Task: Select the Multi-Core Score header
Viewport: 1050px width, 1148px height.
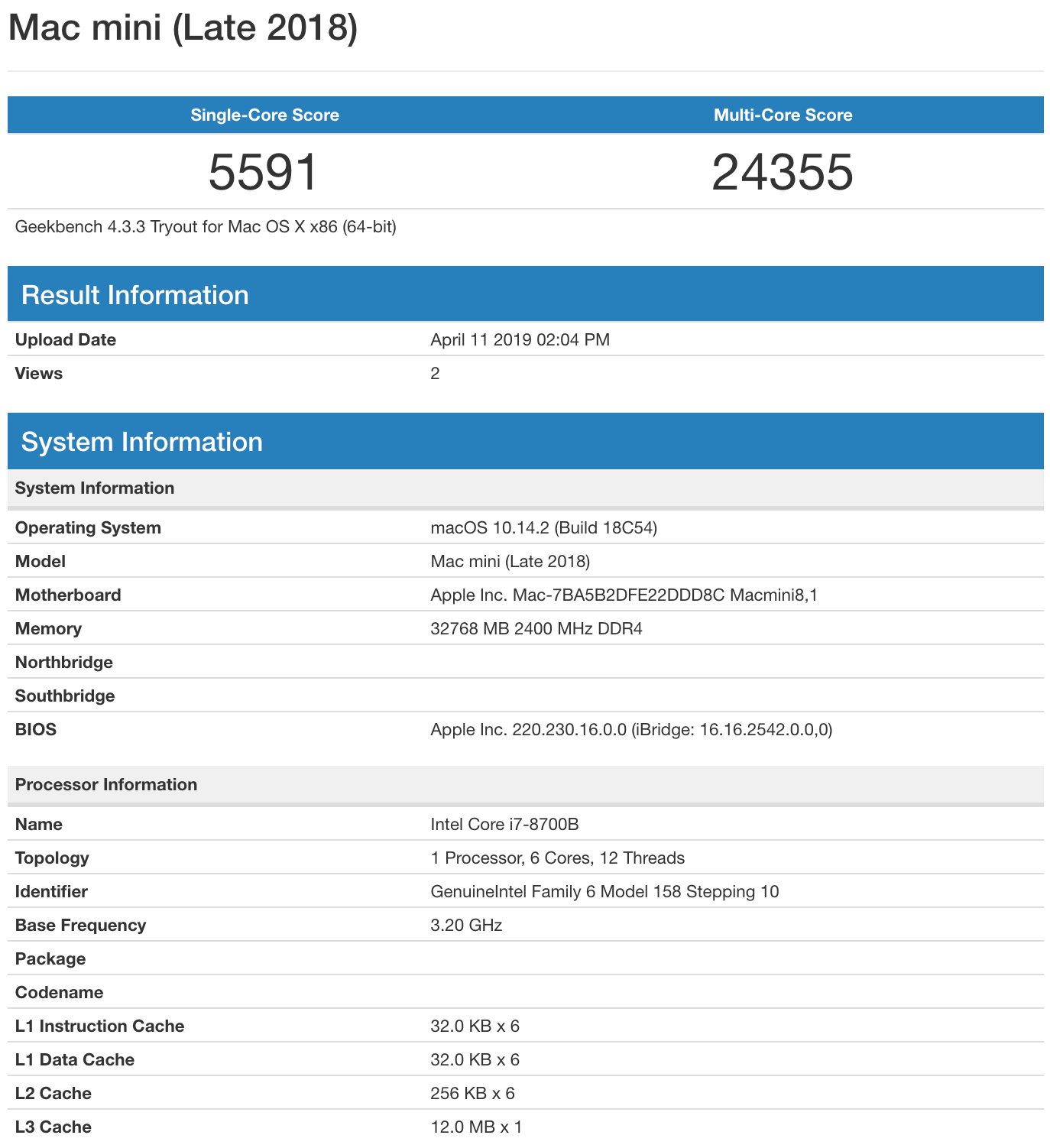Action: pos(783,115)
